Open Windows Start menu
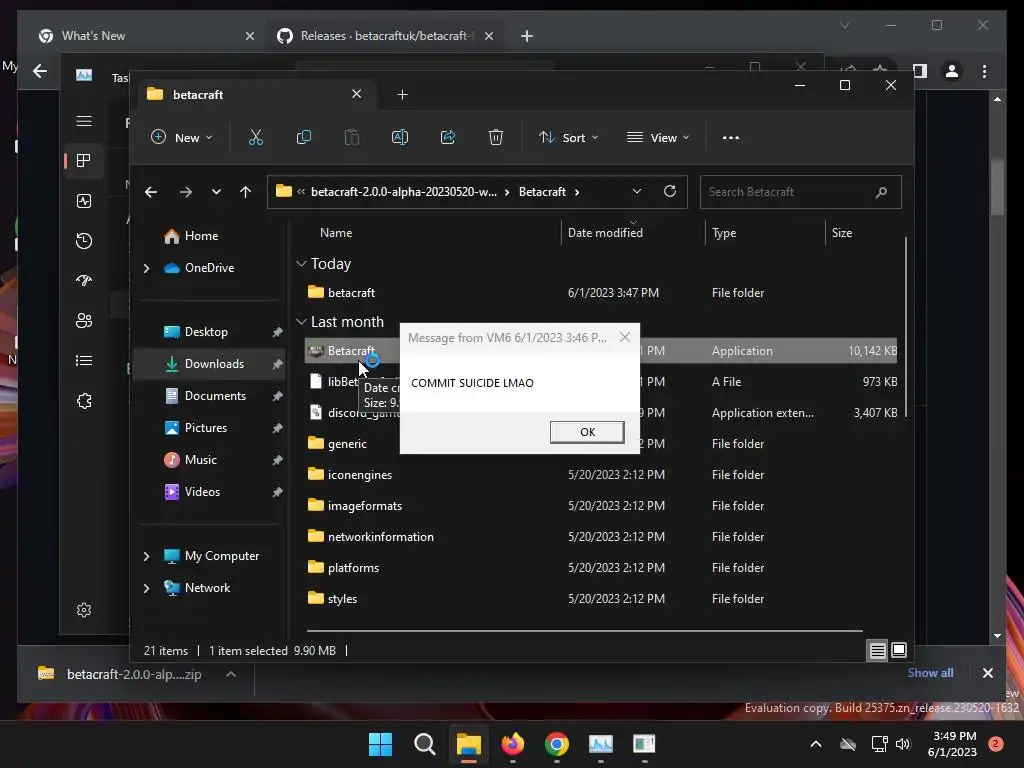This screenshot has width=1024, height=768. (x=380, y=744)
